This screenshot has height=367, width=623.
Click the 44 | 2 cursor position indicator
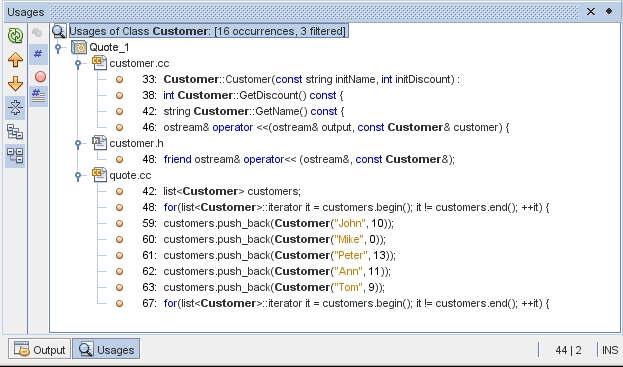coord(568,350)
